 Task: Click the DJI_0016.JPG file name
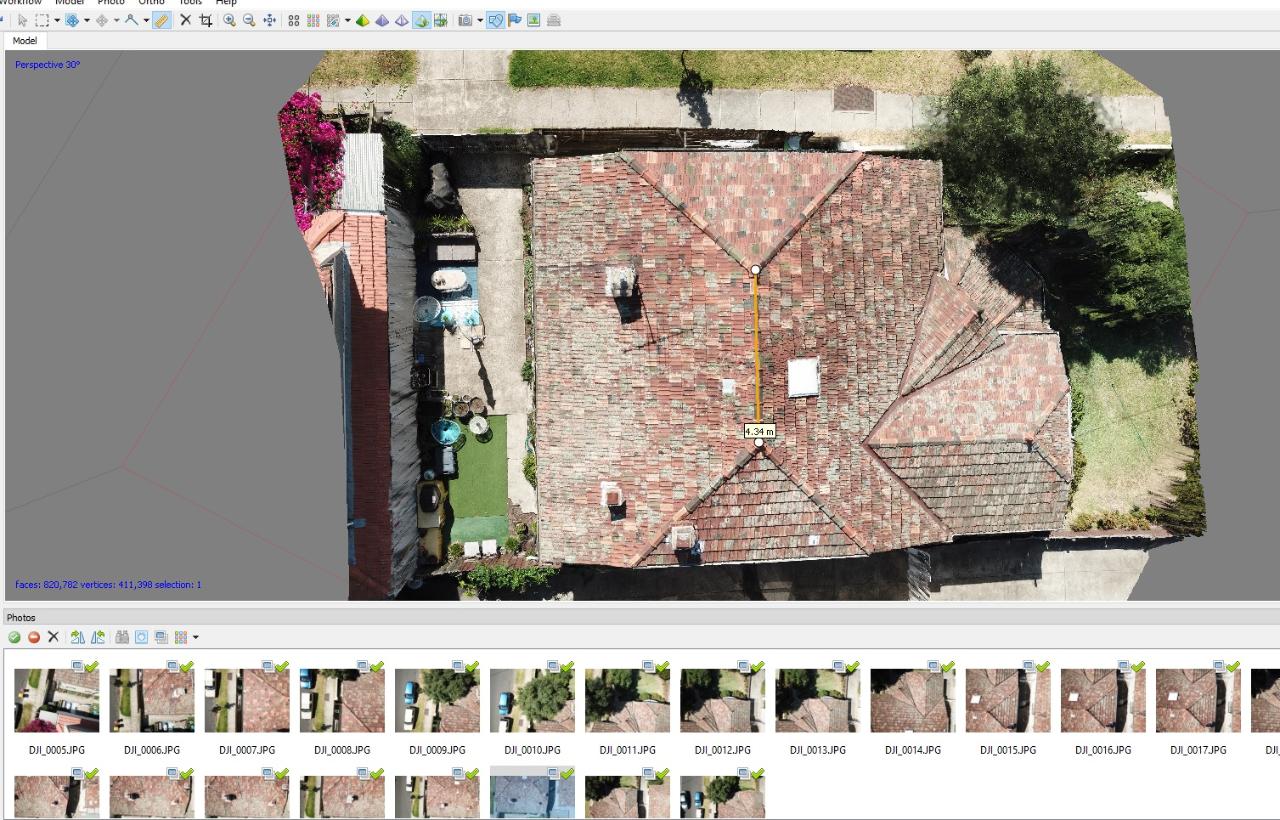tap(1103, 750)
